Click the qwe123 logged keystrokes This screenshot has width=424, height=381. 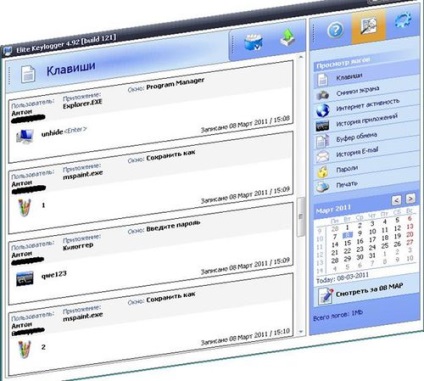click(x=54, y=275)
